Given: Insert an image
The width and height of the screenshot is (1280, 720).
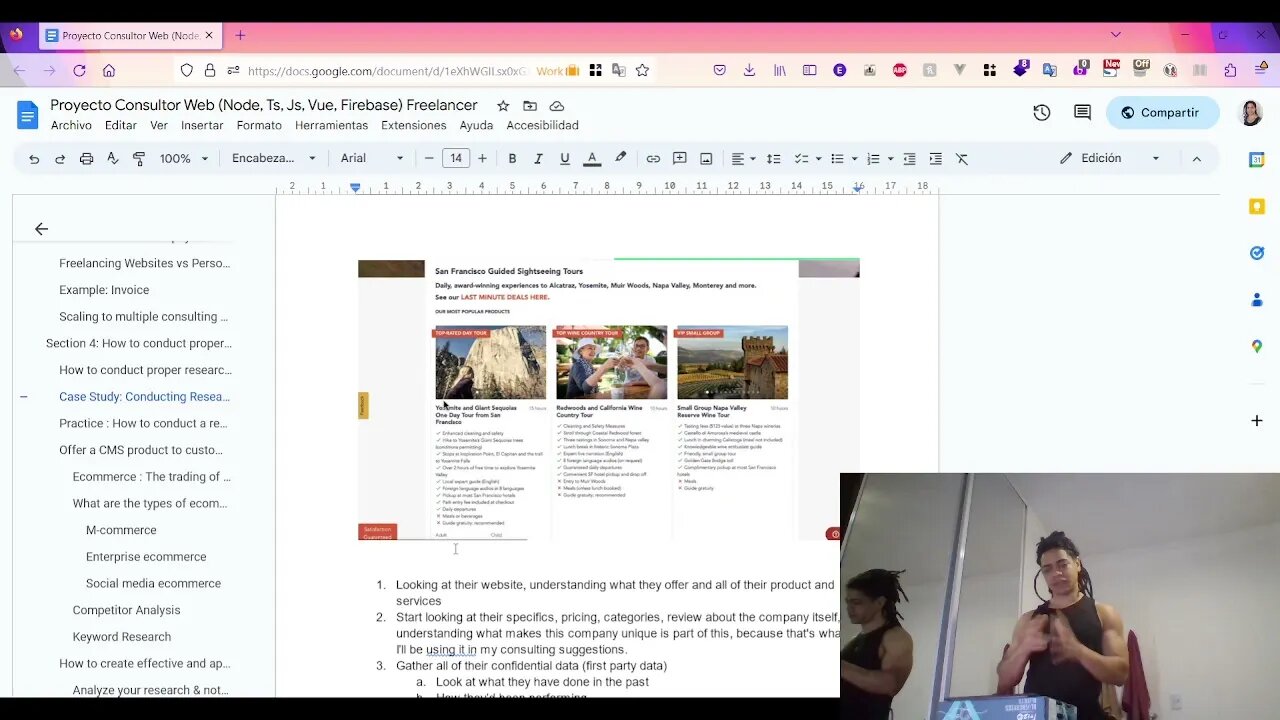Looking at the screenshot, I should (x=706, y=159).
